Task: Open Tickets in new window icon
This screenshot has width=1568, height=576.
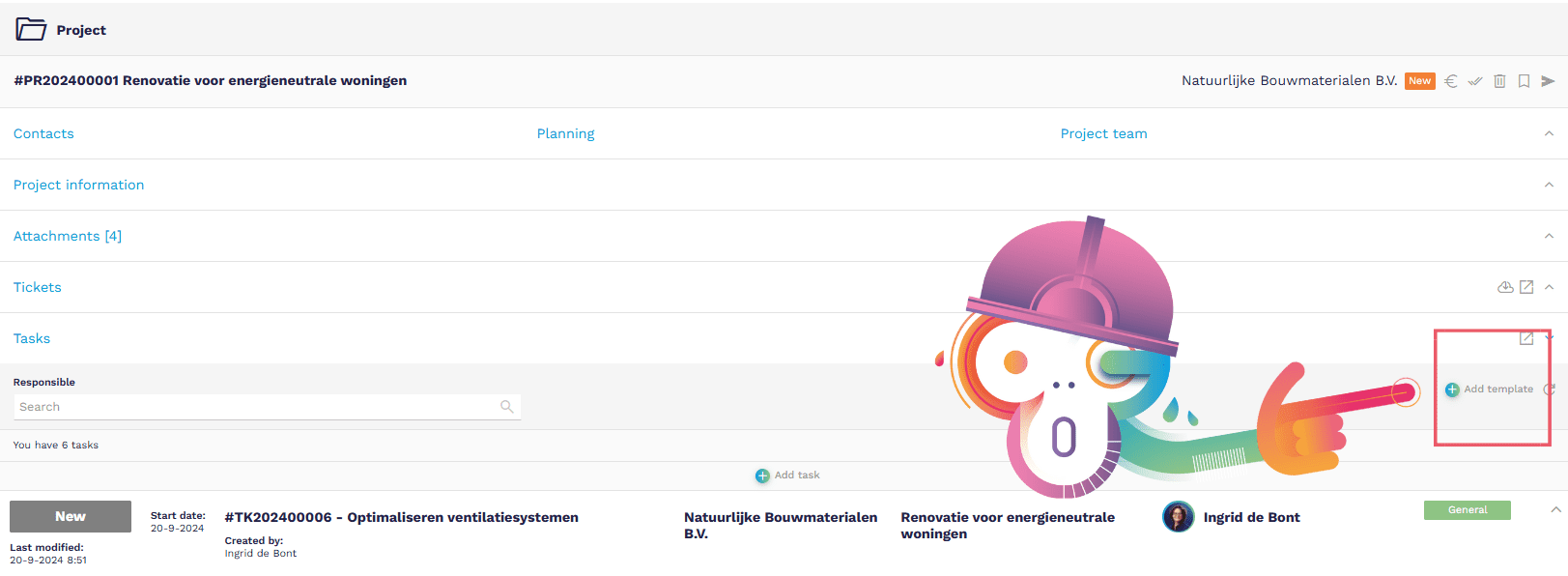Action: pos(1526,287)
